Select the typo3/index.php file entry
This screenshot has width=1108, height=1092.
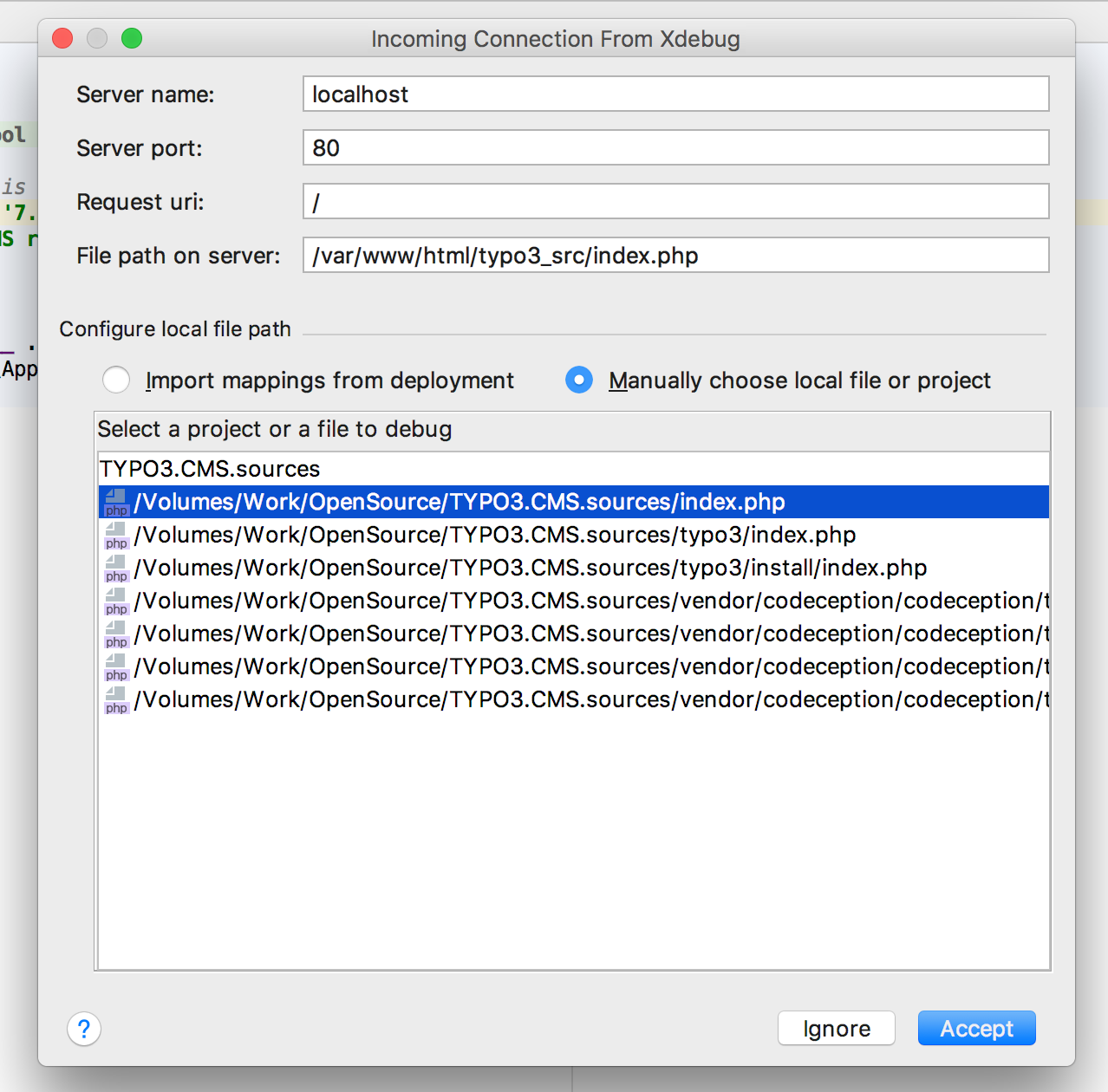pos(573,535)
